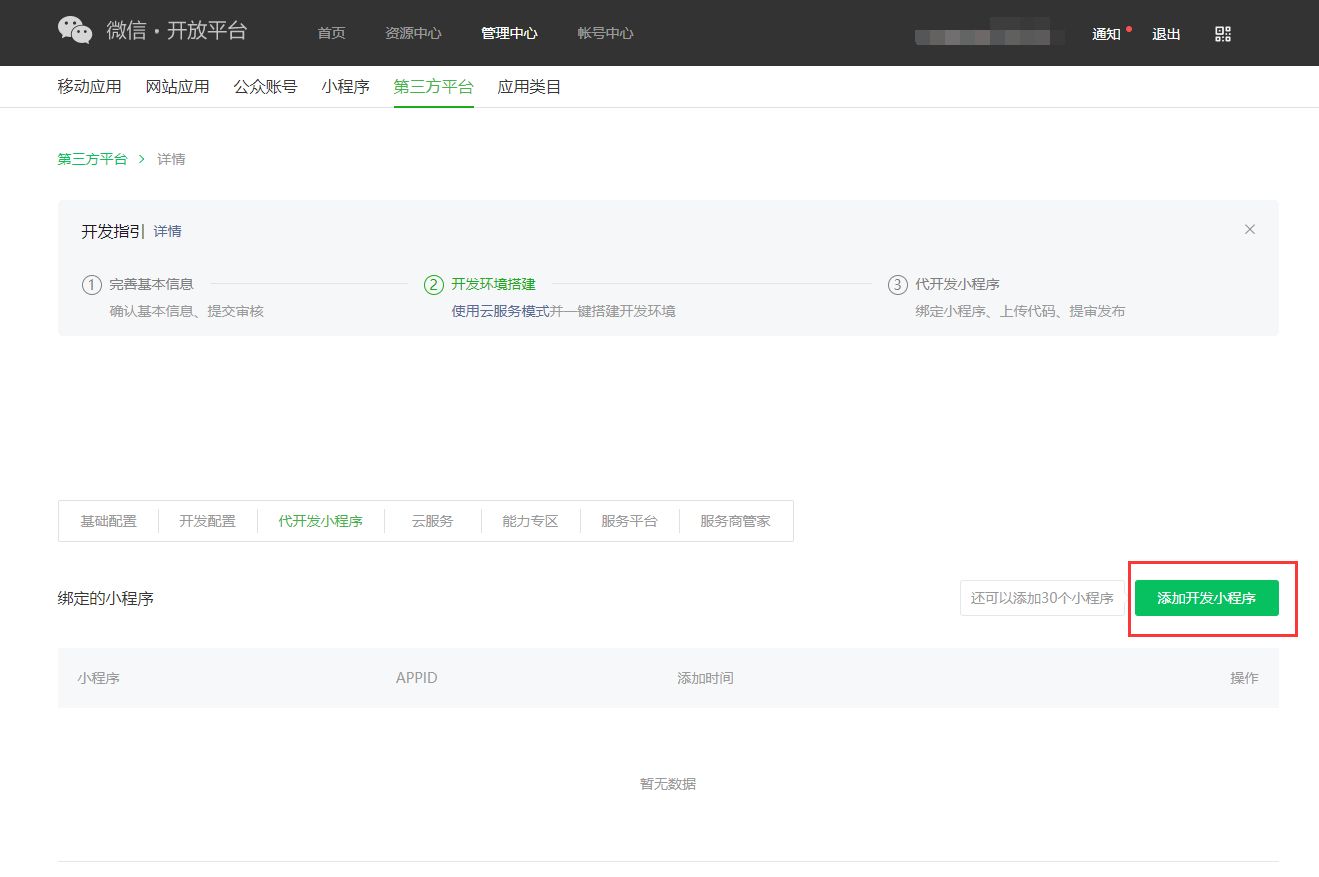Image resolution: width=1319 pixels, height=877 pixels.
Task: Go to 首页 in top navigation
Action: [x=331, y=33]
